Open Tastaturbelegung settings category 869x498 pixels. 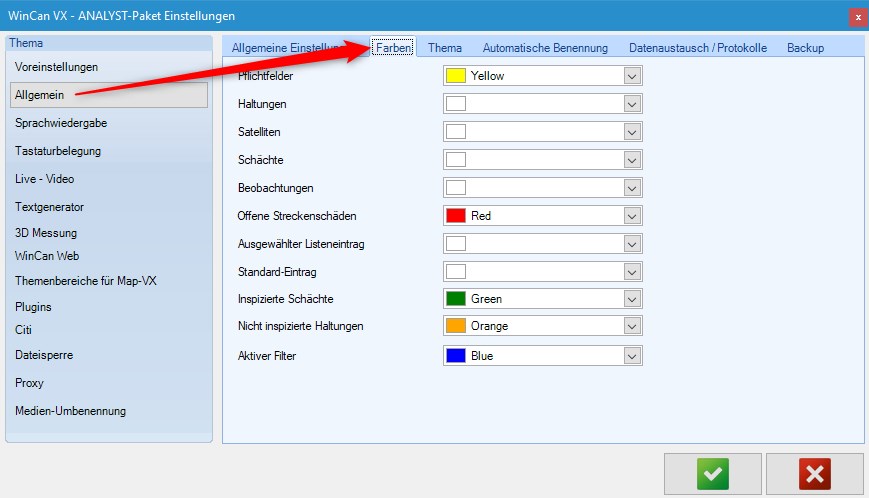(x=58, y=151)
